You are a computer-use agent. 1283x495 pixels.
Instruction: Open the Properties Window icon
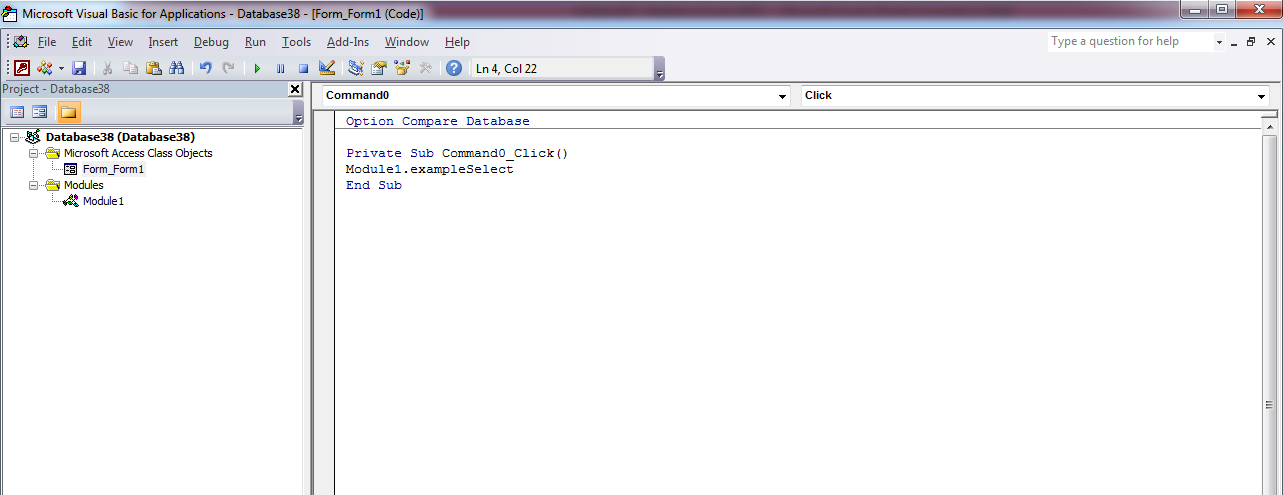coord(379,68)
